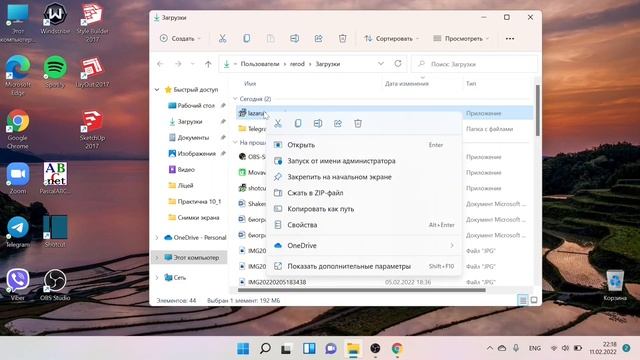Click Copy icon in the context menu
The image size is (640, 360).
click(298, 123)
